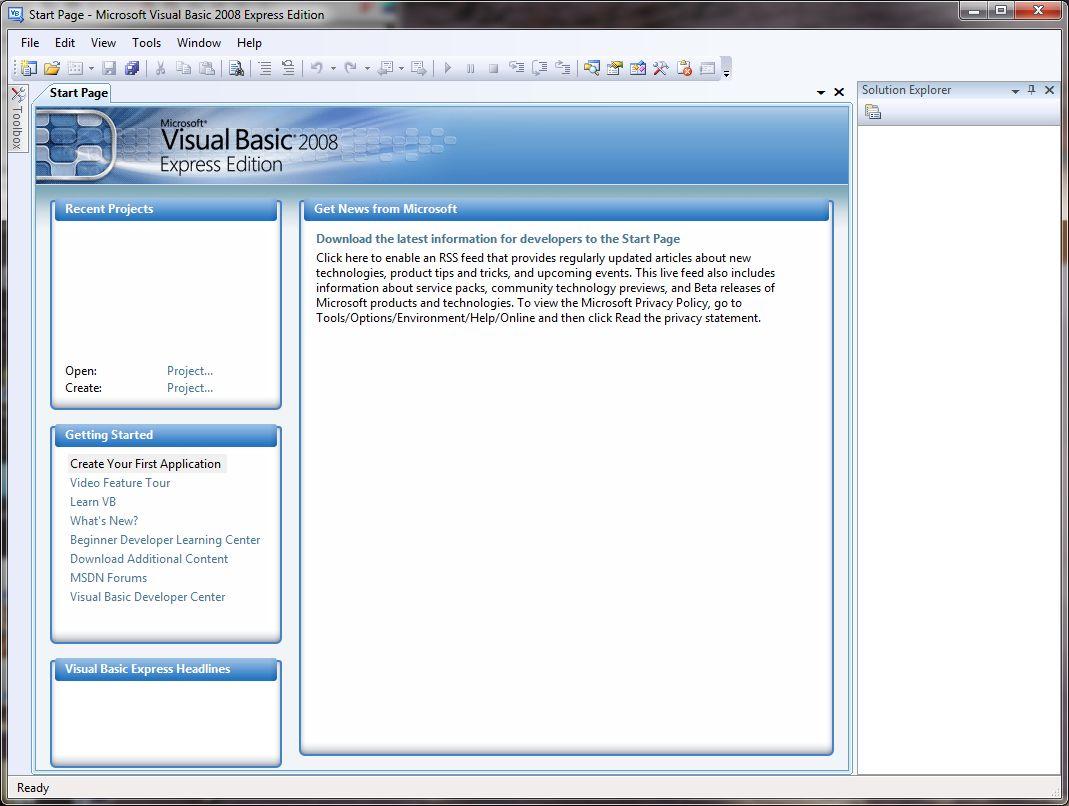1069x806 pixels.
Task: Open the What's New? link
Action: coord(104,521)
